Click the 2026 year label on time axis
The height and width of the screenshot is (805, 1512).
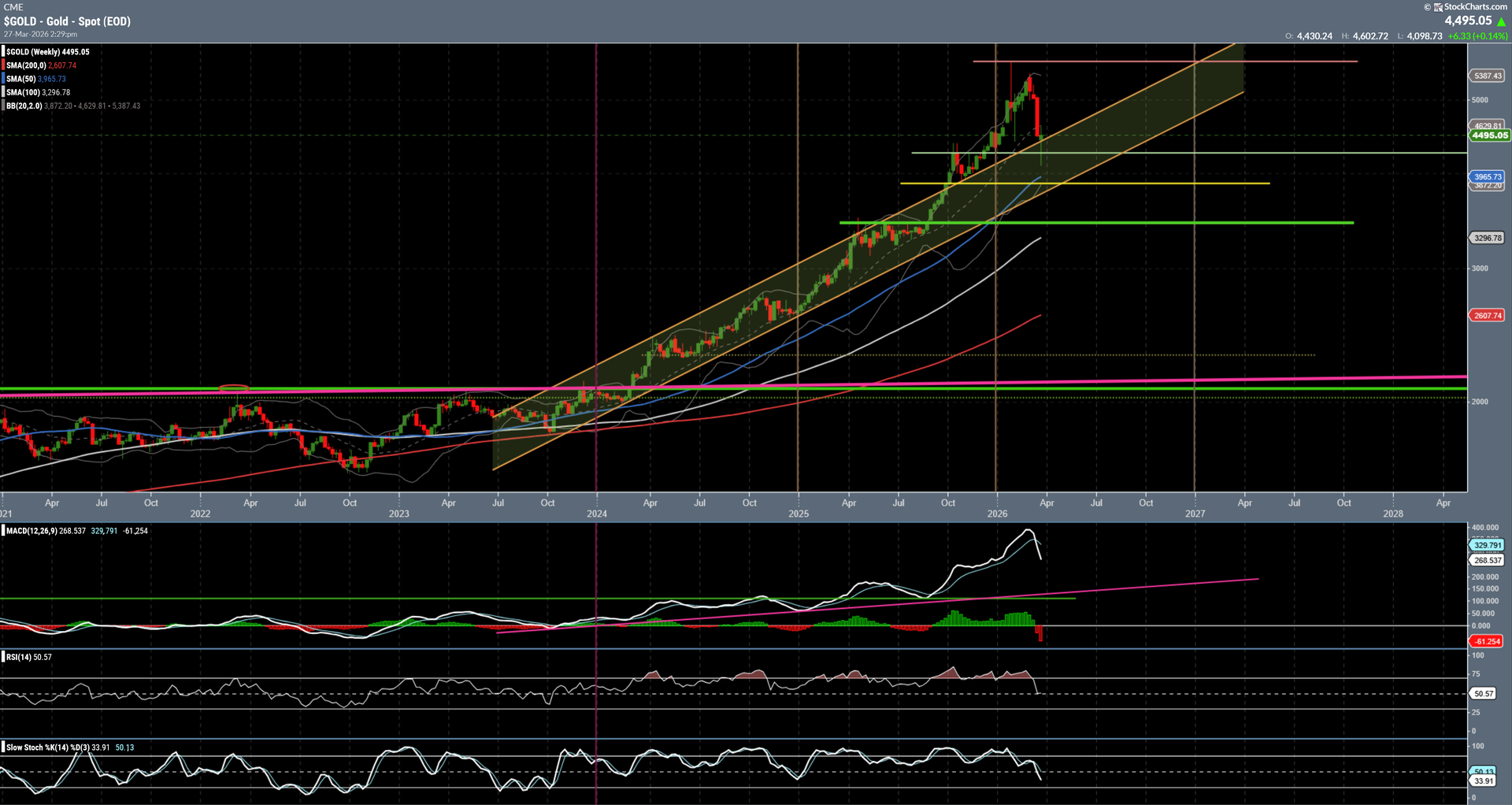[997, 514]
